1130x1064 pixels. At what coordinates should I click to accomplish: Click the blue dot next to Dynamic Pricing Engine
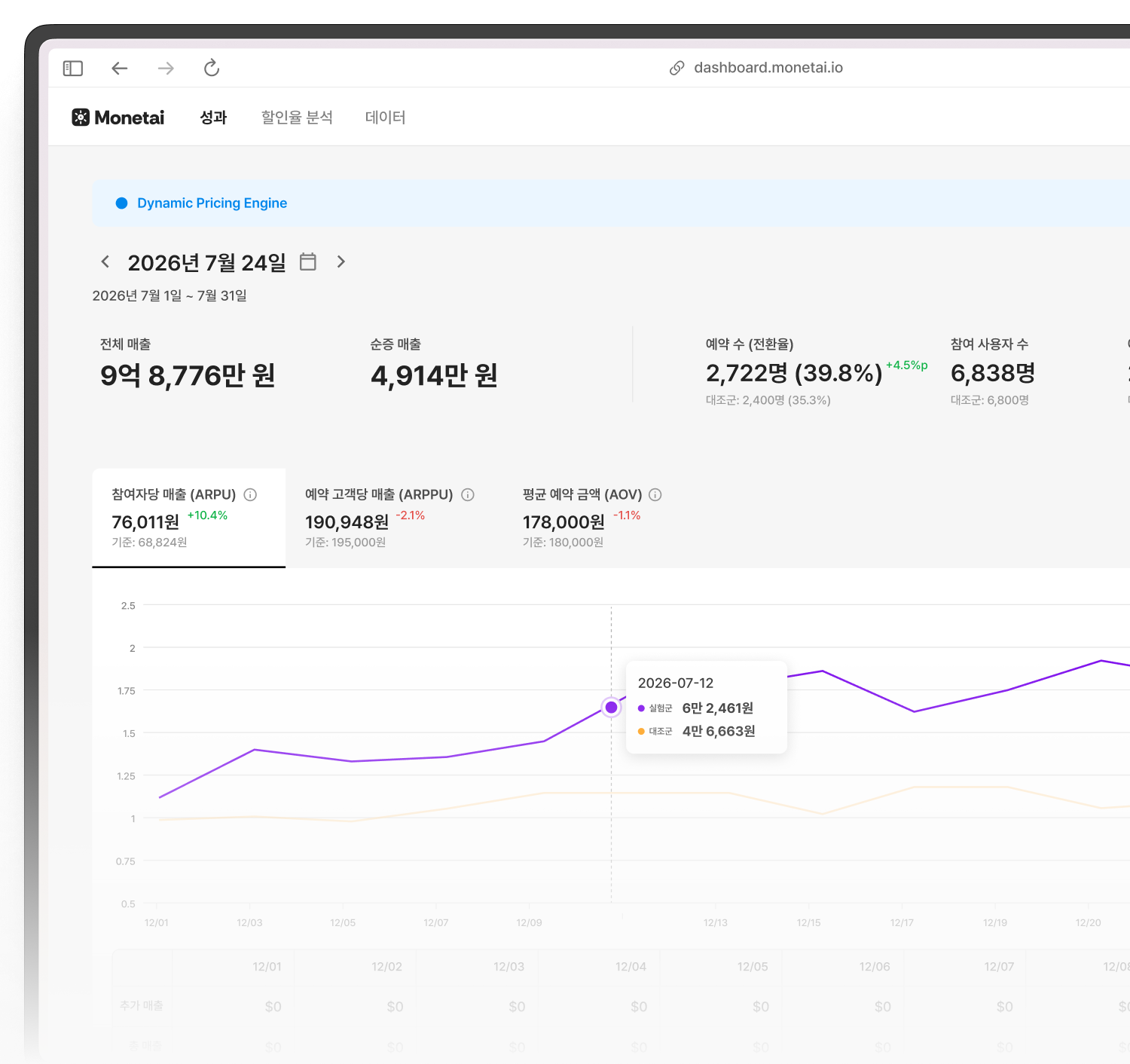pyautogui.click(x=121, y=203)
